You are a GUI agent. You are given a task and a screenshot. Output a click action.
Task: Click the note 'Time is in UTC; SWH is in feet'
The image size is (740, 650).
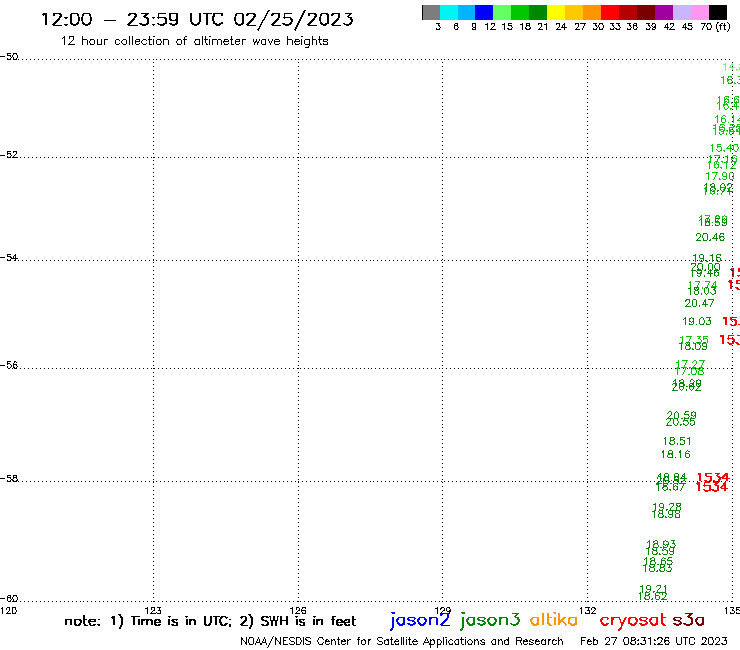(210, 621)
